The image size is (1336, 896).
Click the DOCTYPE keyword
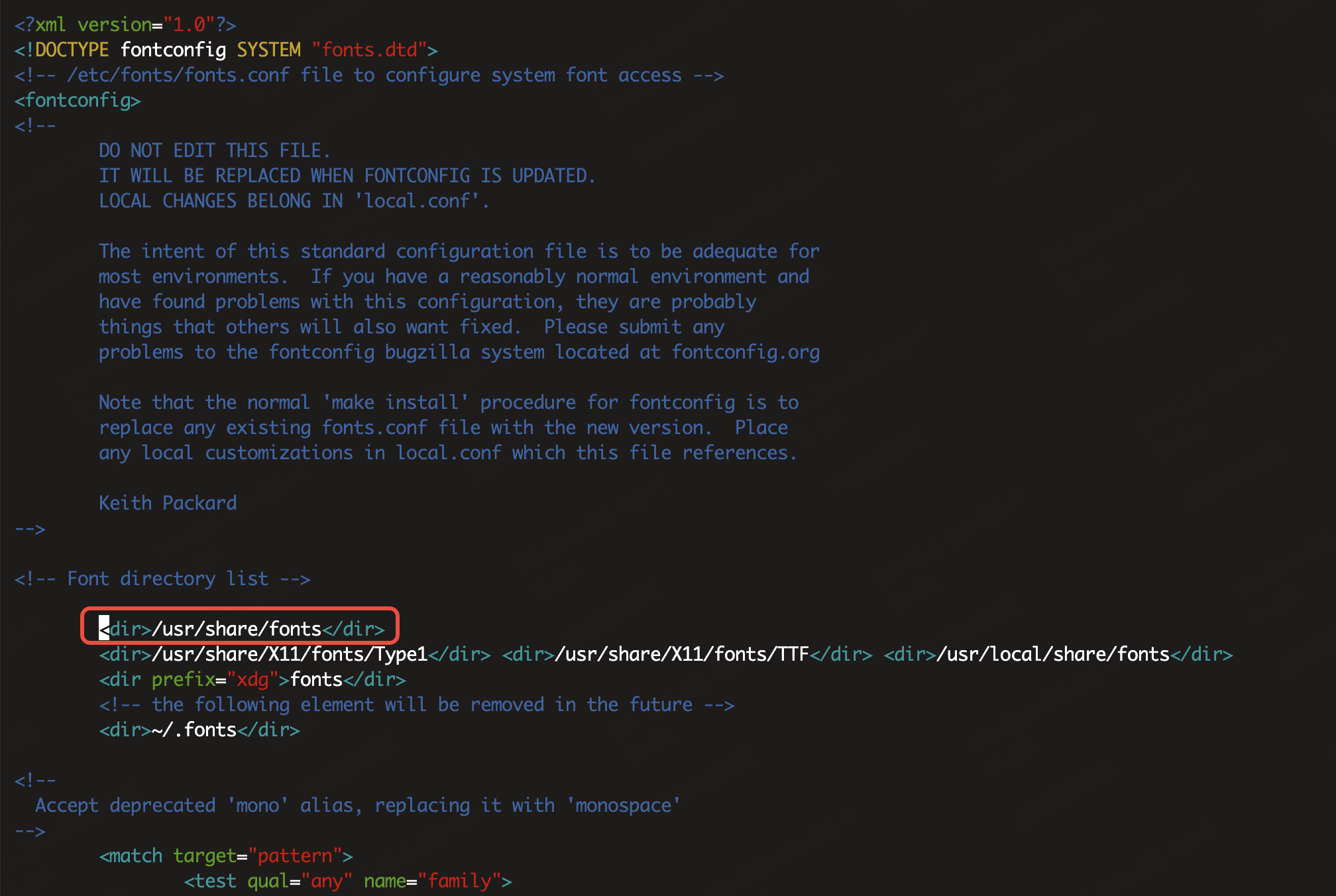coord(72,50)
